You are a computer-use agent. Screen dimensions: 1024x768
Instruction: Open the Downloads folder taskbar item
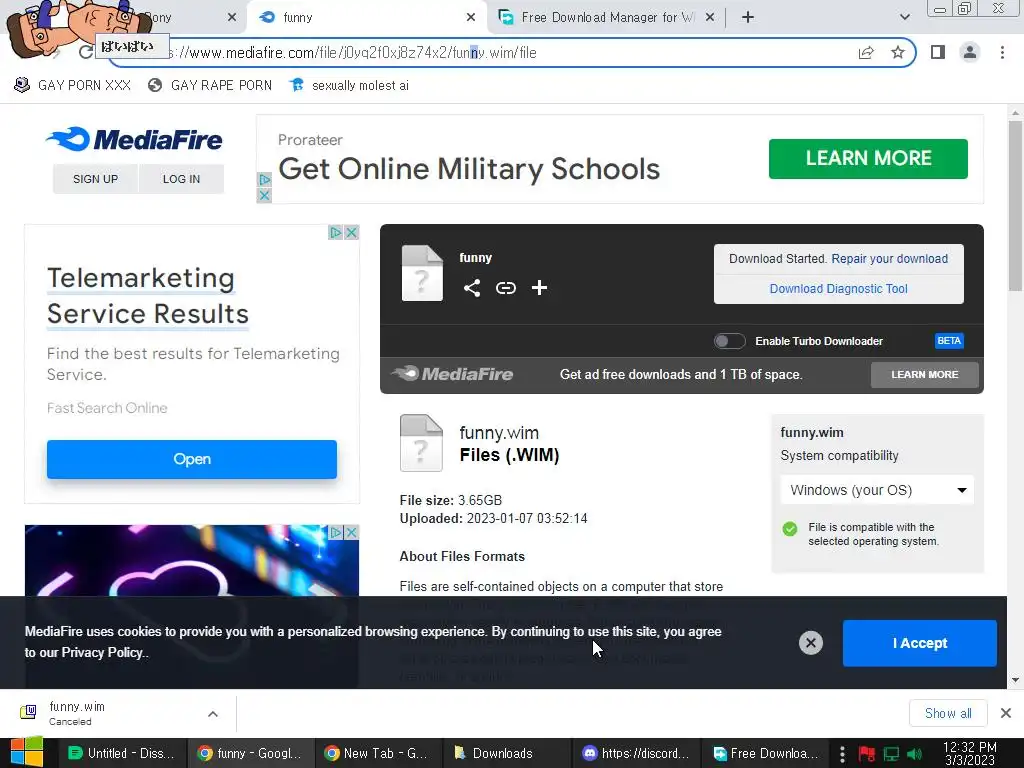pos(507,754)
